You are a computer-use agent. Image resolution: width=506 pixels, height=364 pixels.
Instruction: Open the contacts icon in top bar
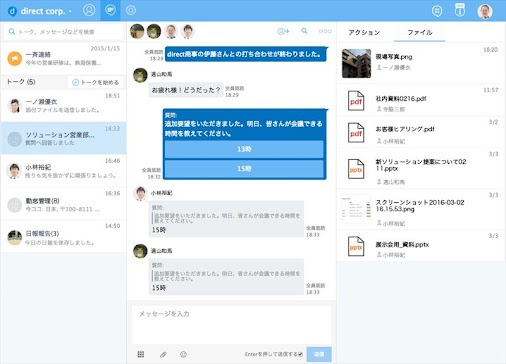(89, 10)
